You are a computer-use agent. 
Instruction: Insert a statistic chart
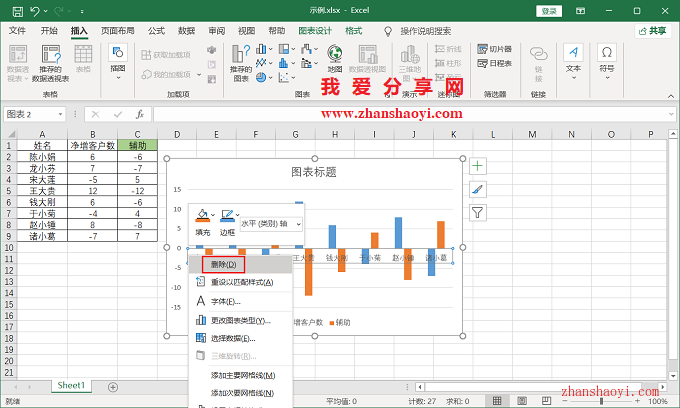[x=284, y=63]
